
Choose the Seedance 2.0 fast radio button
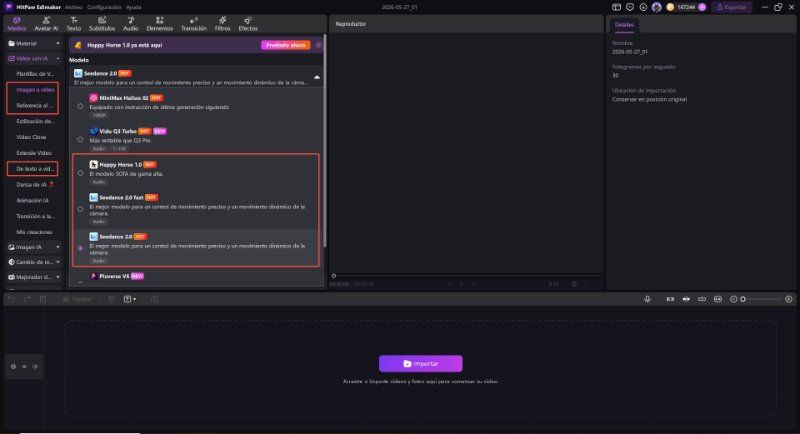click(x=80, y=209)
